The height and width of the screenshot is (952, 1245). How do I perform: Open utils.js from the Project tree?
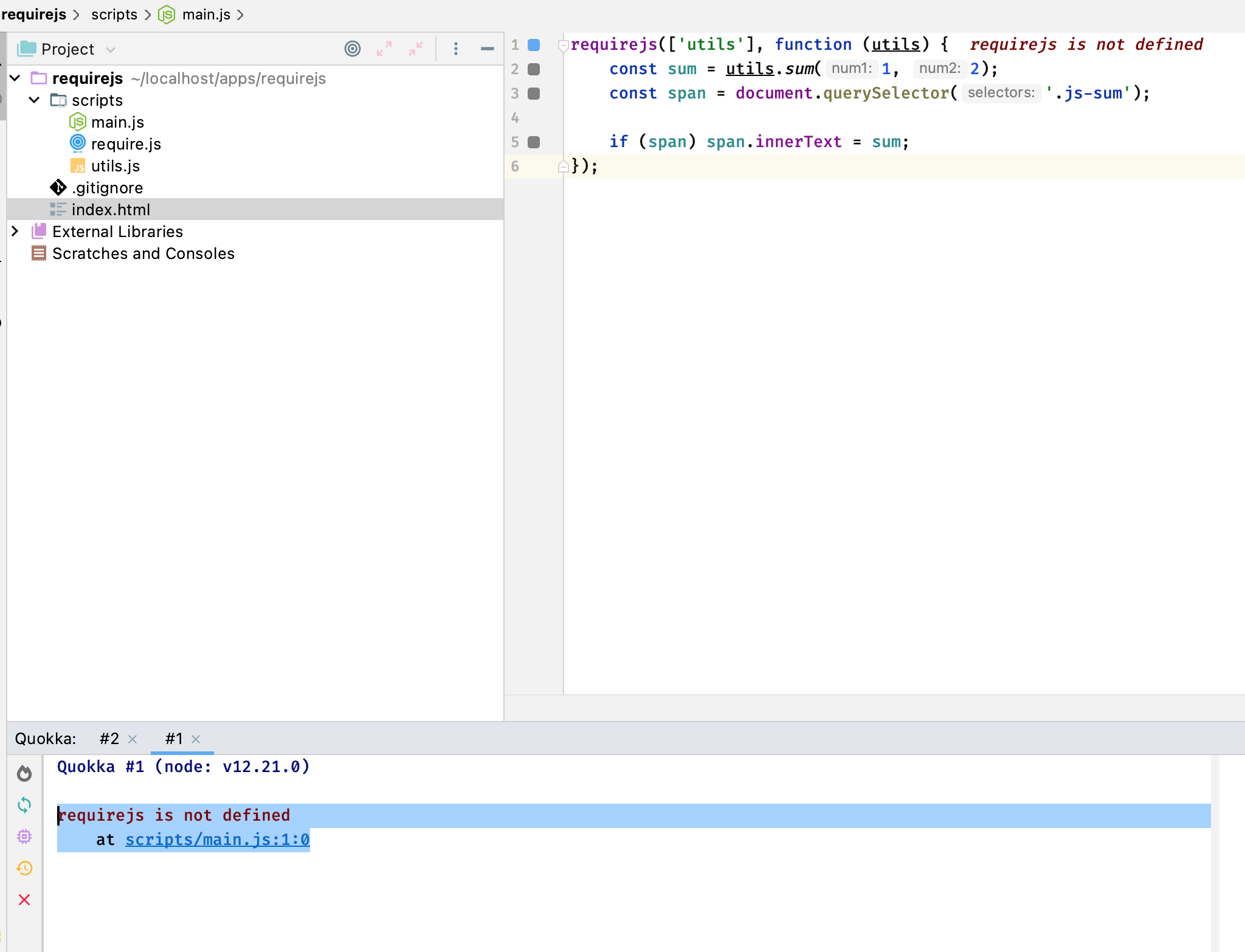[116, 165]
